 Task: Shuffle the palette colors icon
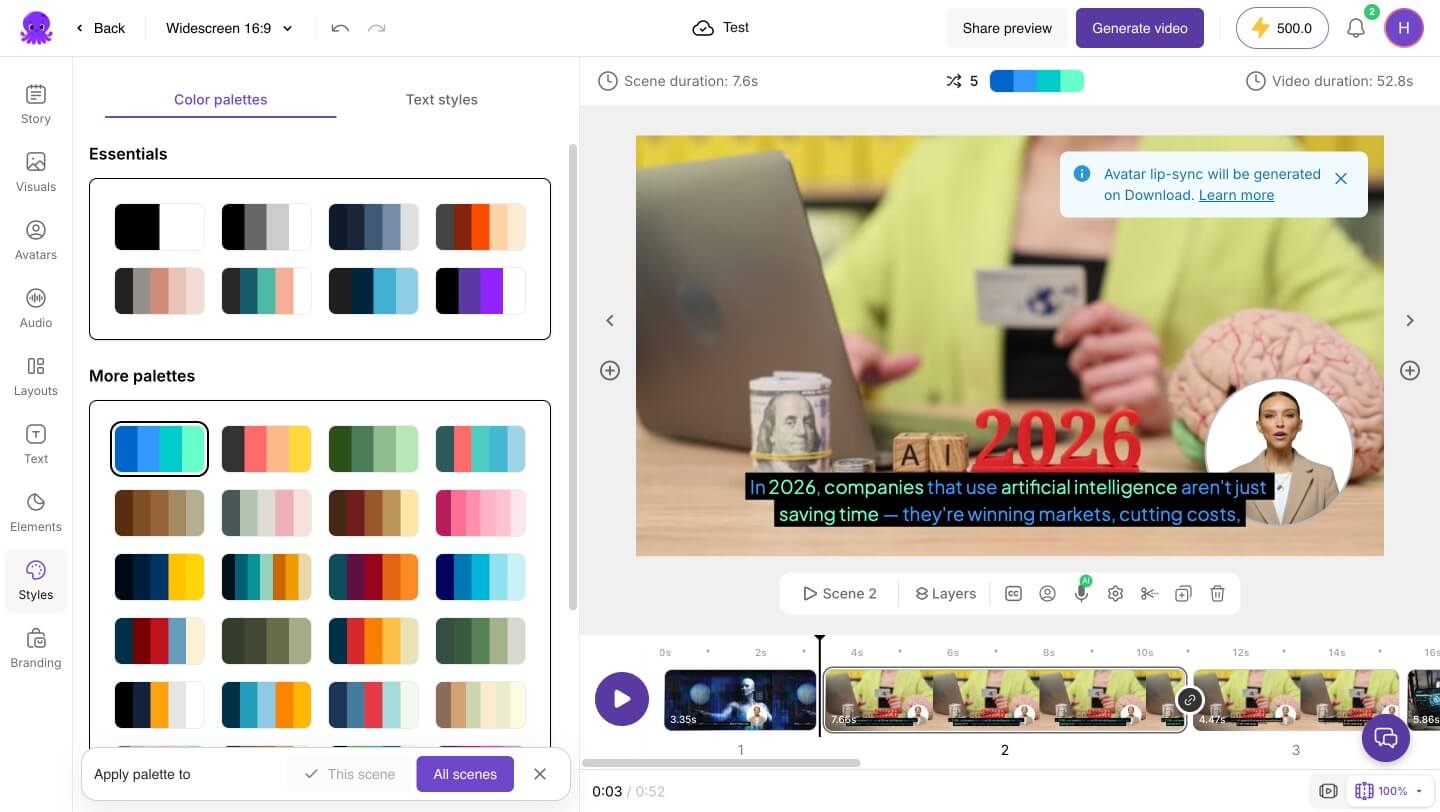click(954, 81)
